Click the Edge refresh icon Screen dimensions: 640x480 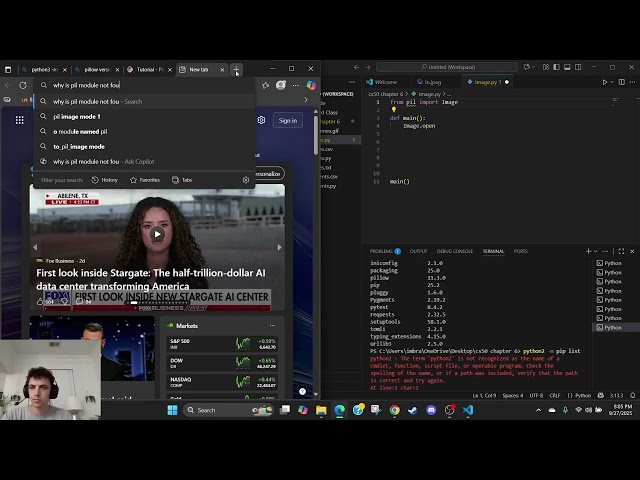pos(23,85)
